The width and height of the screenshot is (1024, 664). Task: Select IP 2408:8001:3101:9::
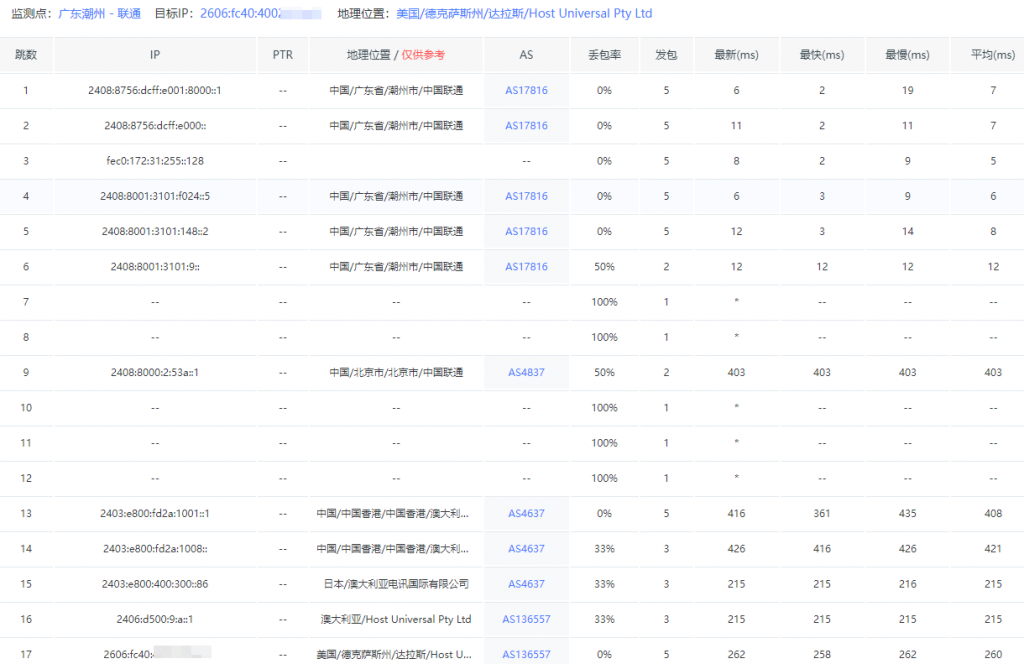click(x=155, y=266)
